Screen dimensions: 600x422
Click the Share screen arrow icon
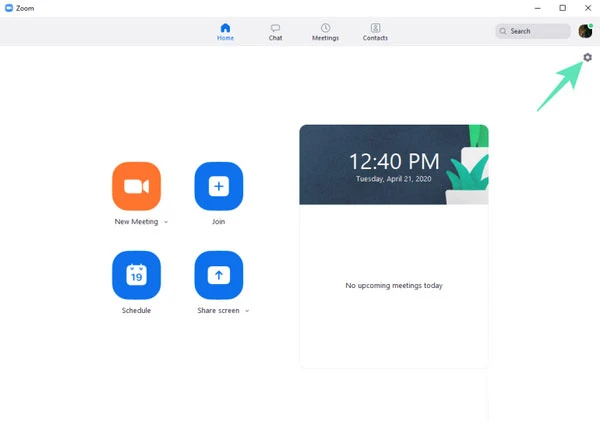[218, 275]
